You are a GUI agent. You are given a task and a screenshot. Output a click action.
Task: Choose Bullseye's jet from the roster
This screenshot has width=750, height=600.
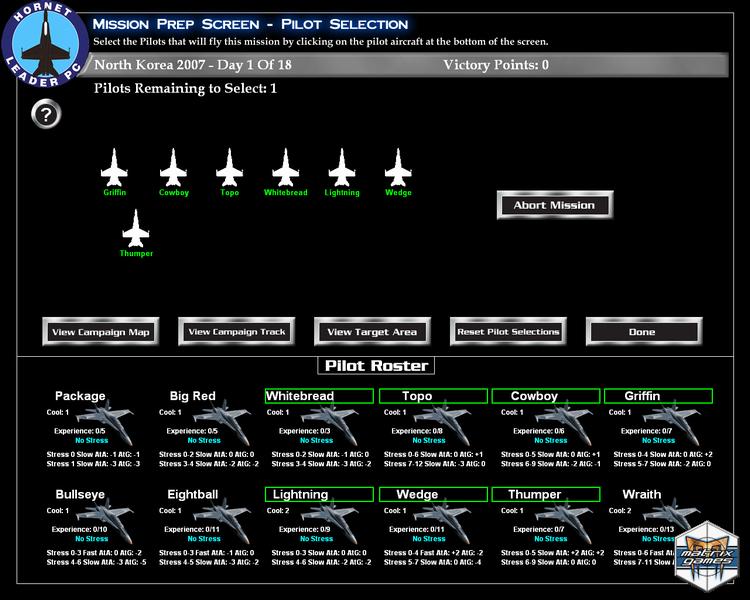[x=106, y=517]
